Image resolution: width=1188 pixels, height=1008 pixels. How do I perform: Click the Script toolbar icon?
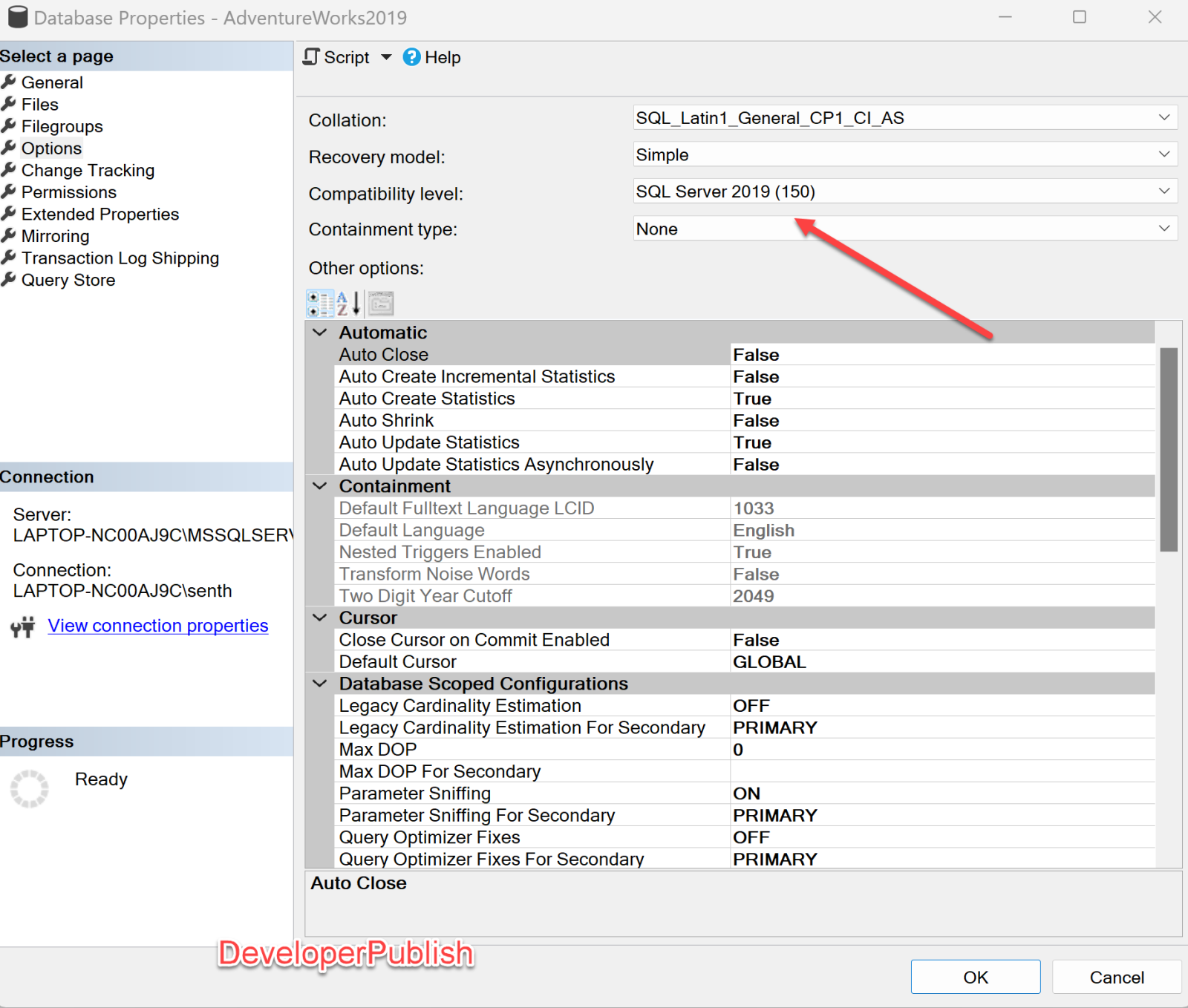pyautogui.click(x=311, y=57)
